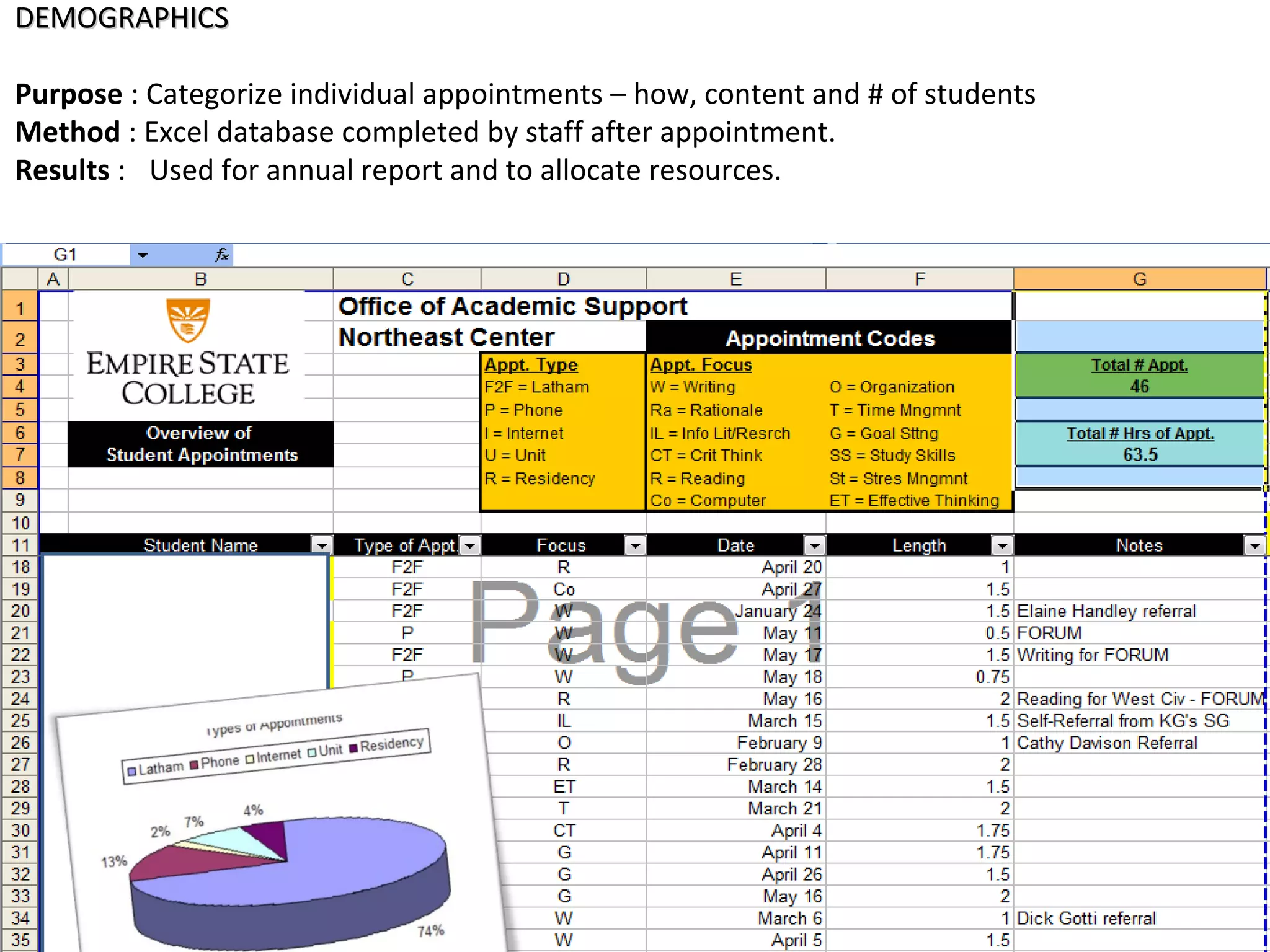The height and width of the screenshot is (952, 1270).
Task: Click note 'Cathy Davison Referral'
Action: tap(1107, 743)
